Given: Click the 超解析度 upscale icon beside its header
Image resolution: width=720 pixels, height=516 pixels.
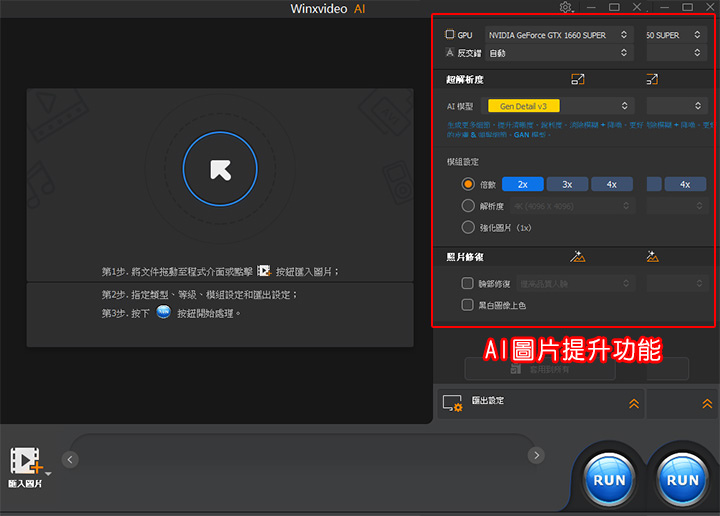Looking at the screenshot, I should click(578, 79).
